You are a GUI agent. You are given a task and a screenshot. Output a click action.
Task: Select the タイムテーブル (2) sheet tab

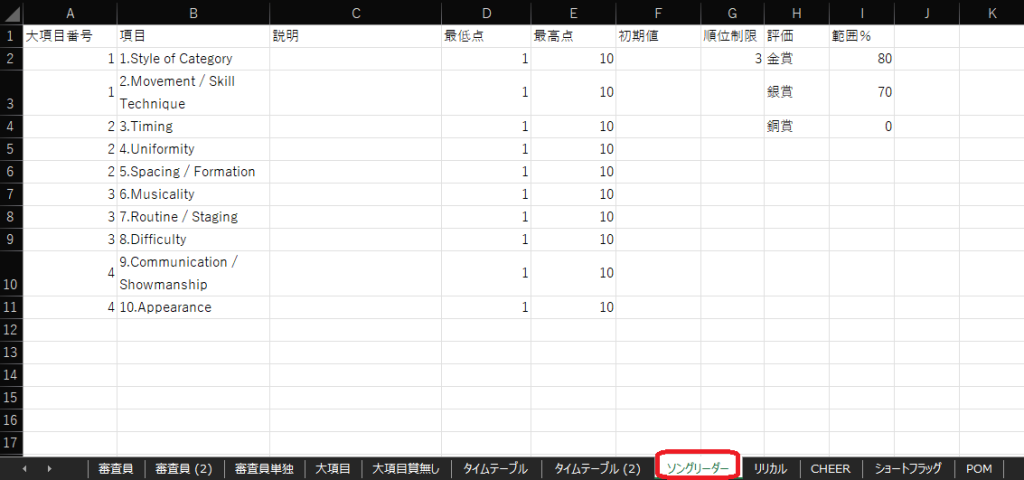point(597,468)
